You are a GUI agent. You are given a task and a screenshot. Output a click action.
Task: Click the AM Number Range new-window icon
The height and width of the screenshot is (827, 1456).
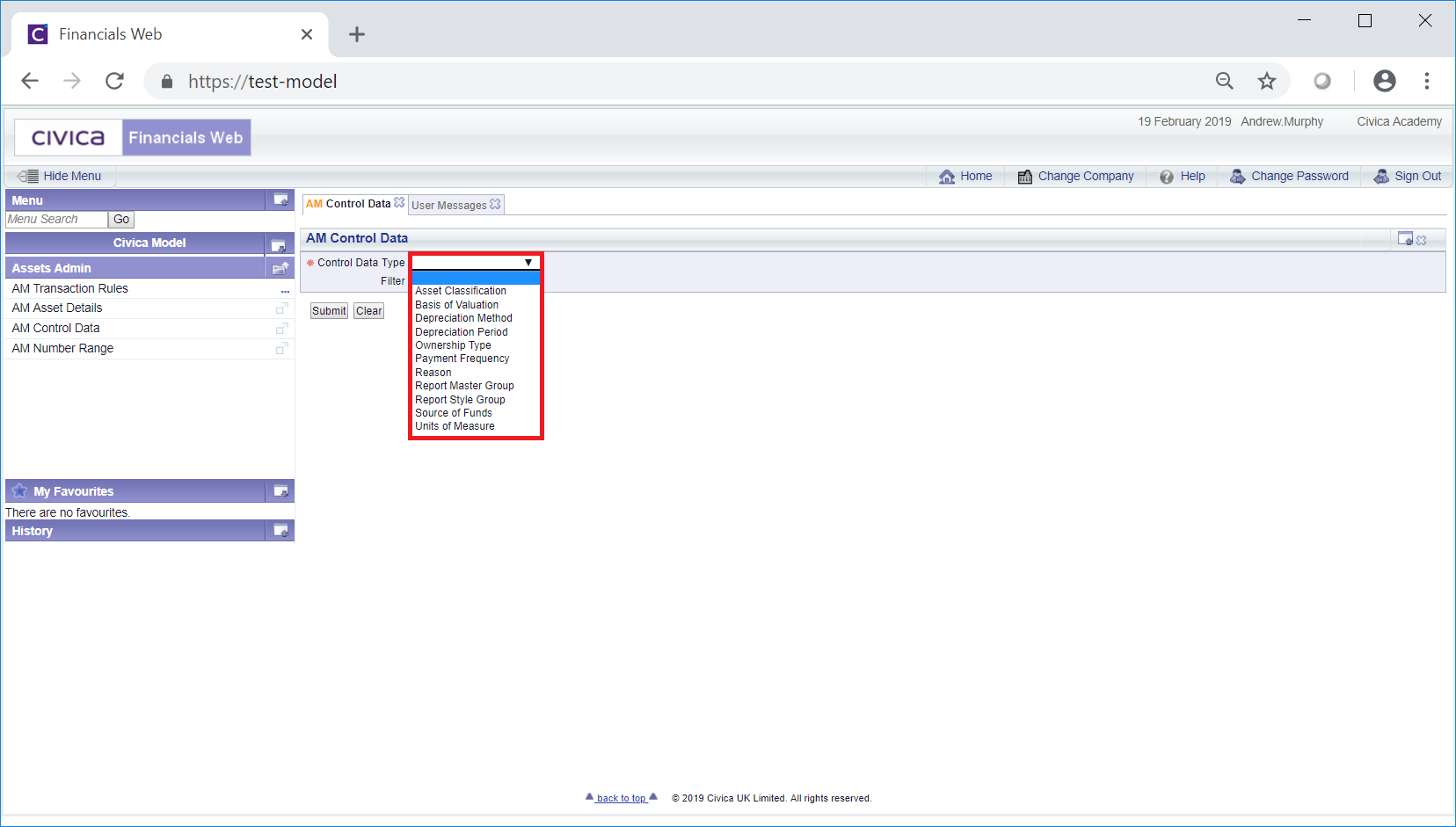(x=281, y=349)
